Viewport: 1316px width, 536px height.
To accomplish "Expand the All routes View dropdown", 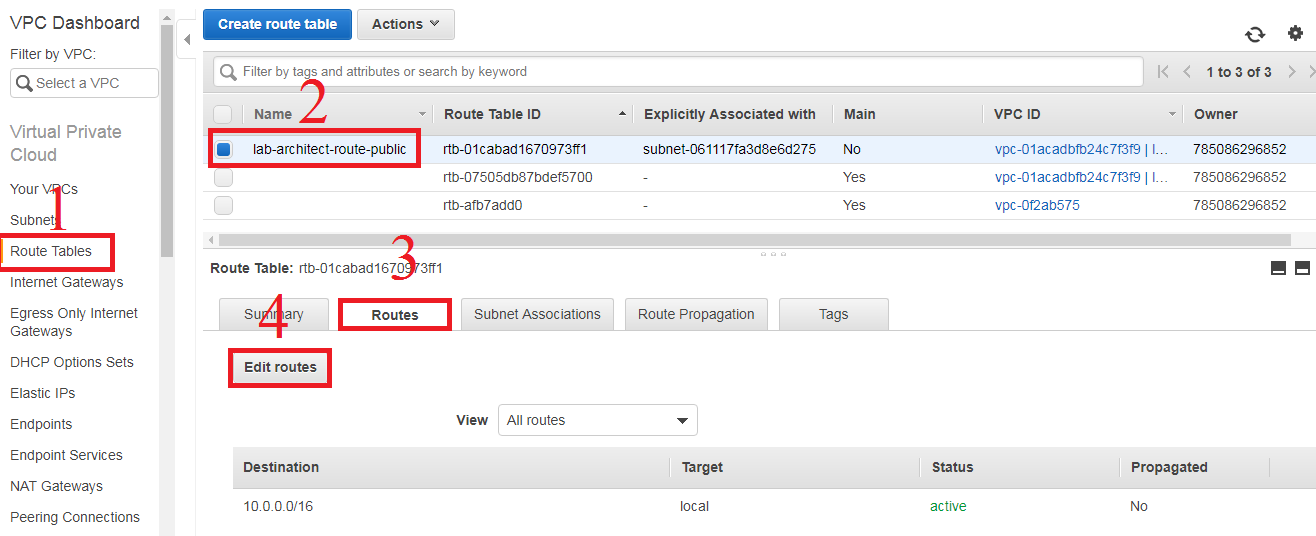I will click(597, 420).
